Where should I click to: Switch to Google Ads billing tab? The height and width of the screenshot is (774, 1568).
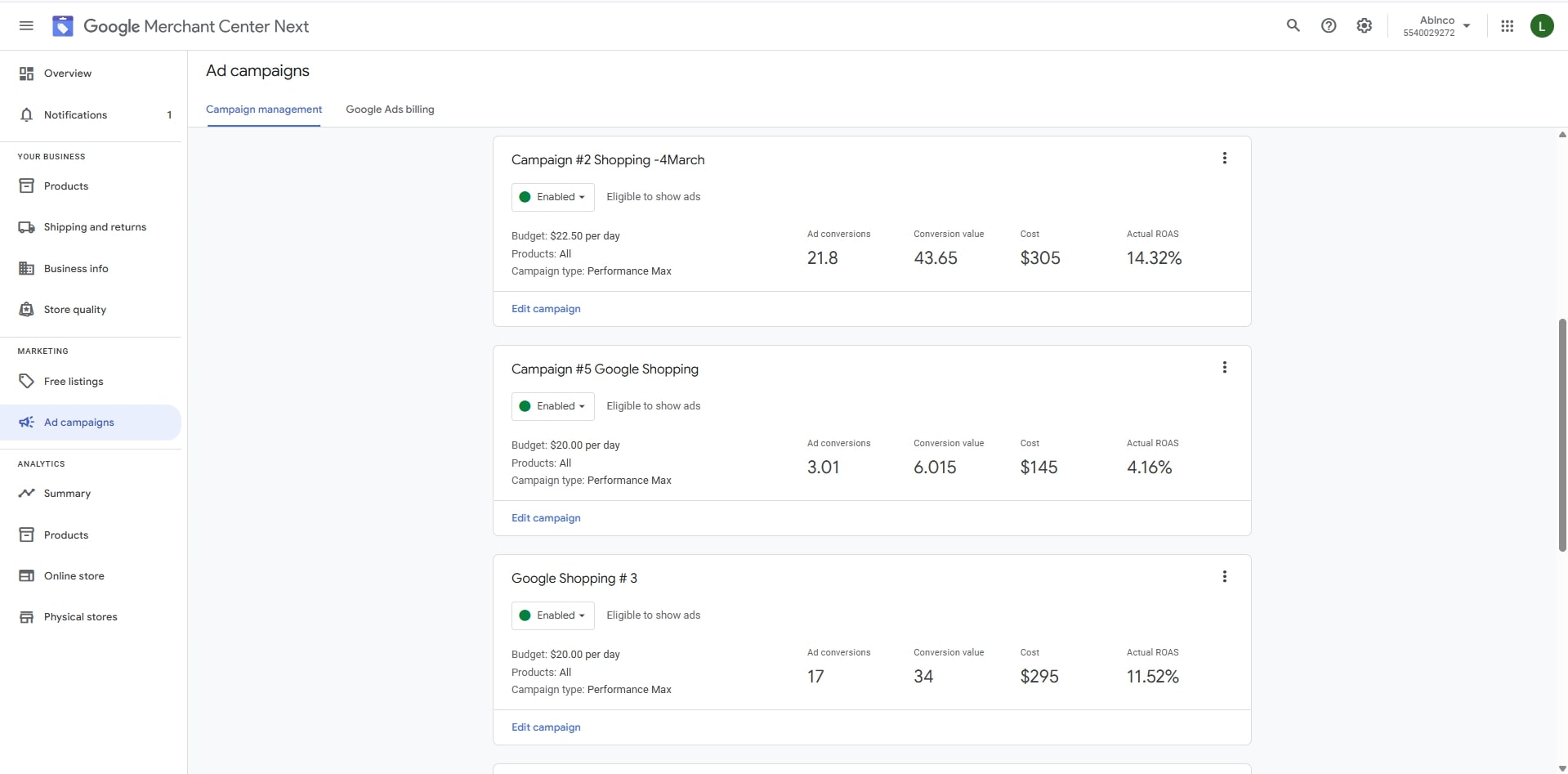tap(390, 110)
